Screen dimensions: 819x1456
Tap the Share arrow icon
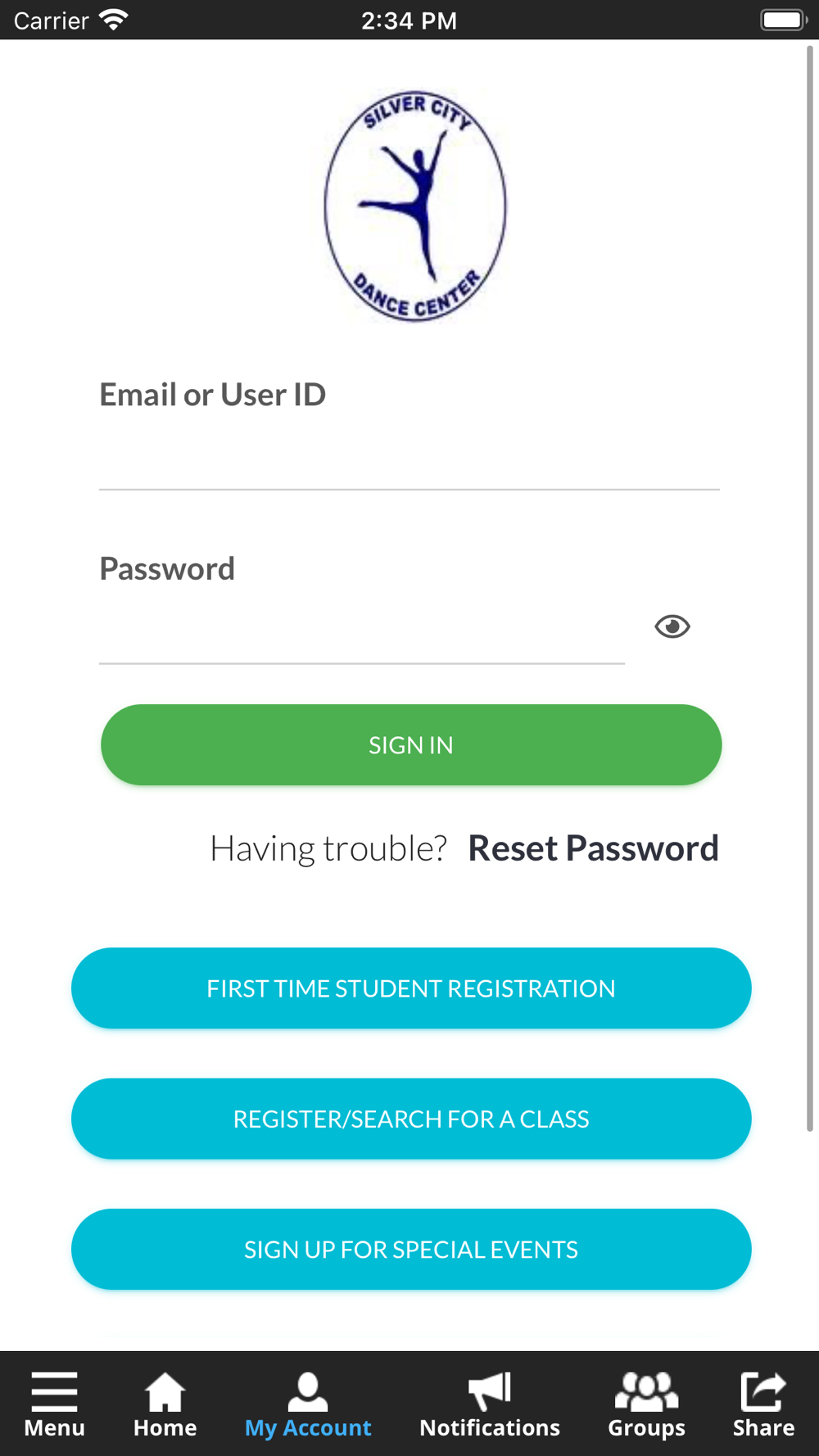(763, 1391)
